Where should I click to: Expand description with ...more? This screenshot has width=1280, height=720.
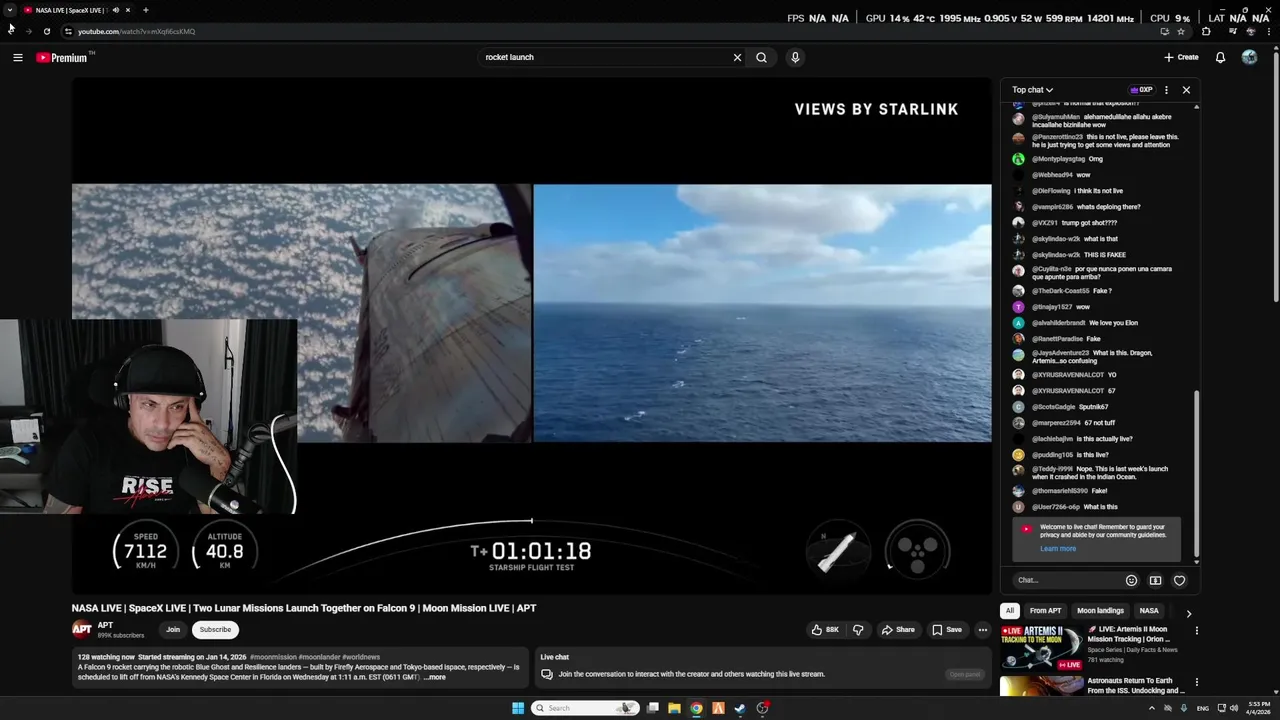click(435, 677)
